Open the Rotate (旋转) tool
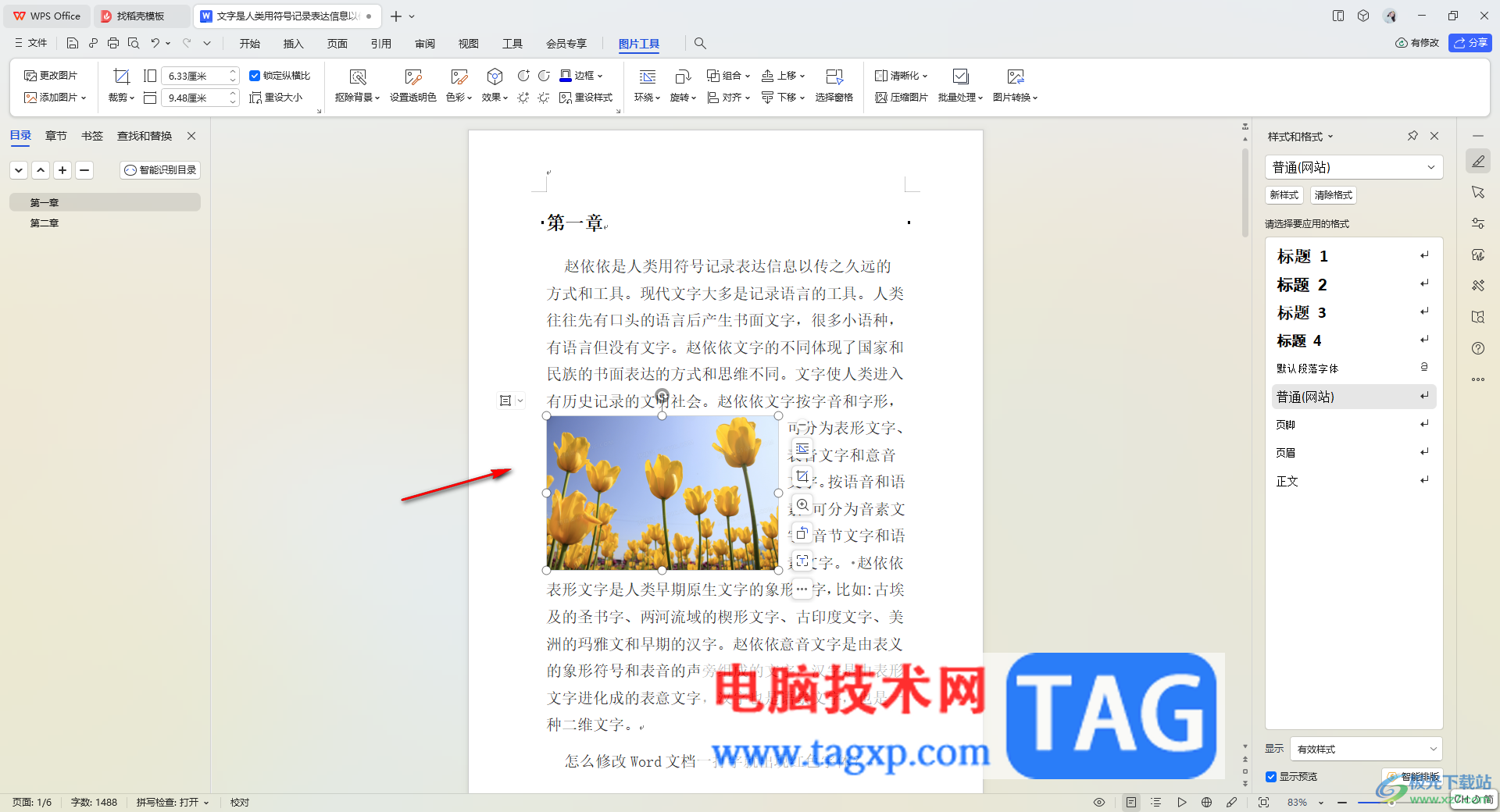The image size is (1500, 812). 683,86
